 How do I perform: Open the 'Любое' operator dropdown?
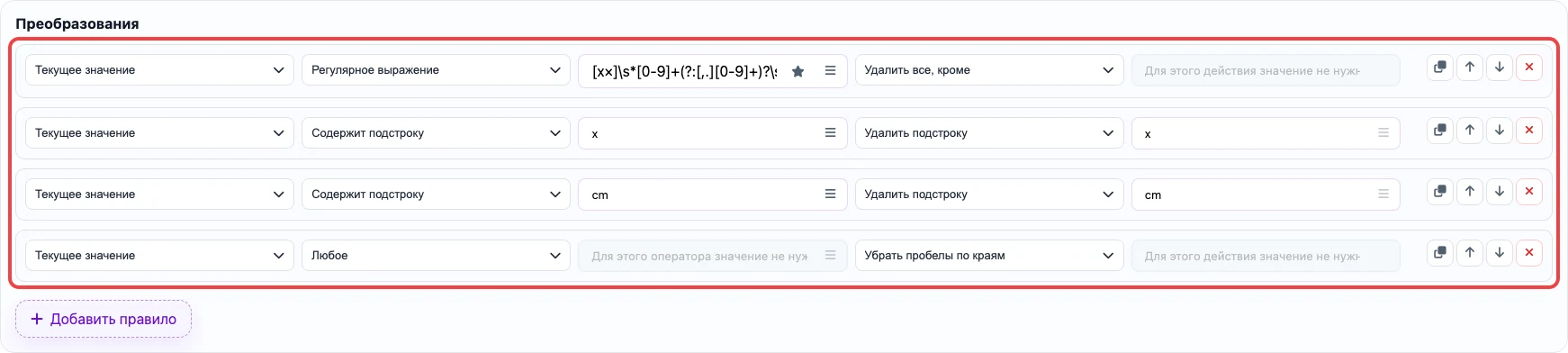pyautogui.click(x=436, y=255)
